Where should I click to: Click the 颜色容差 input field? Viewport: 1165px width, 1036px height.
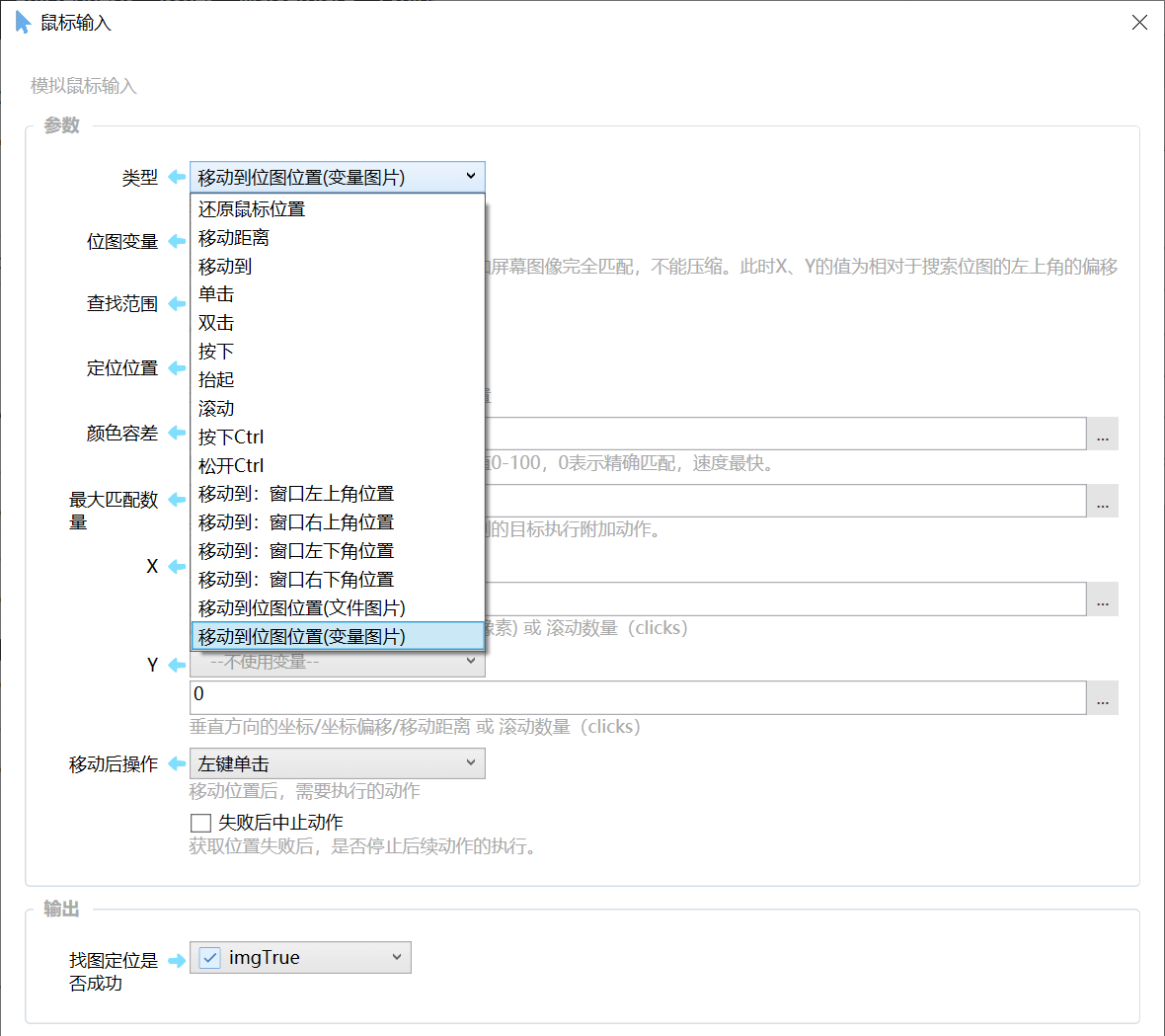coord(786,434)
